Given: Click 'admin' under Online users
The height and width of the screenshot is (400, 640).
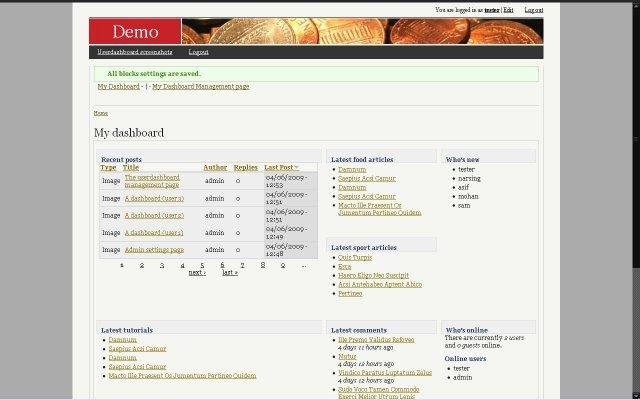Looking at the screenshot, I should pos(463,378).
